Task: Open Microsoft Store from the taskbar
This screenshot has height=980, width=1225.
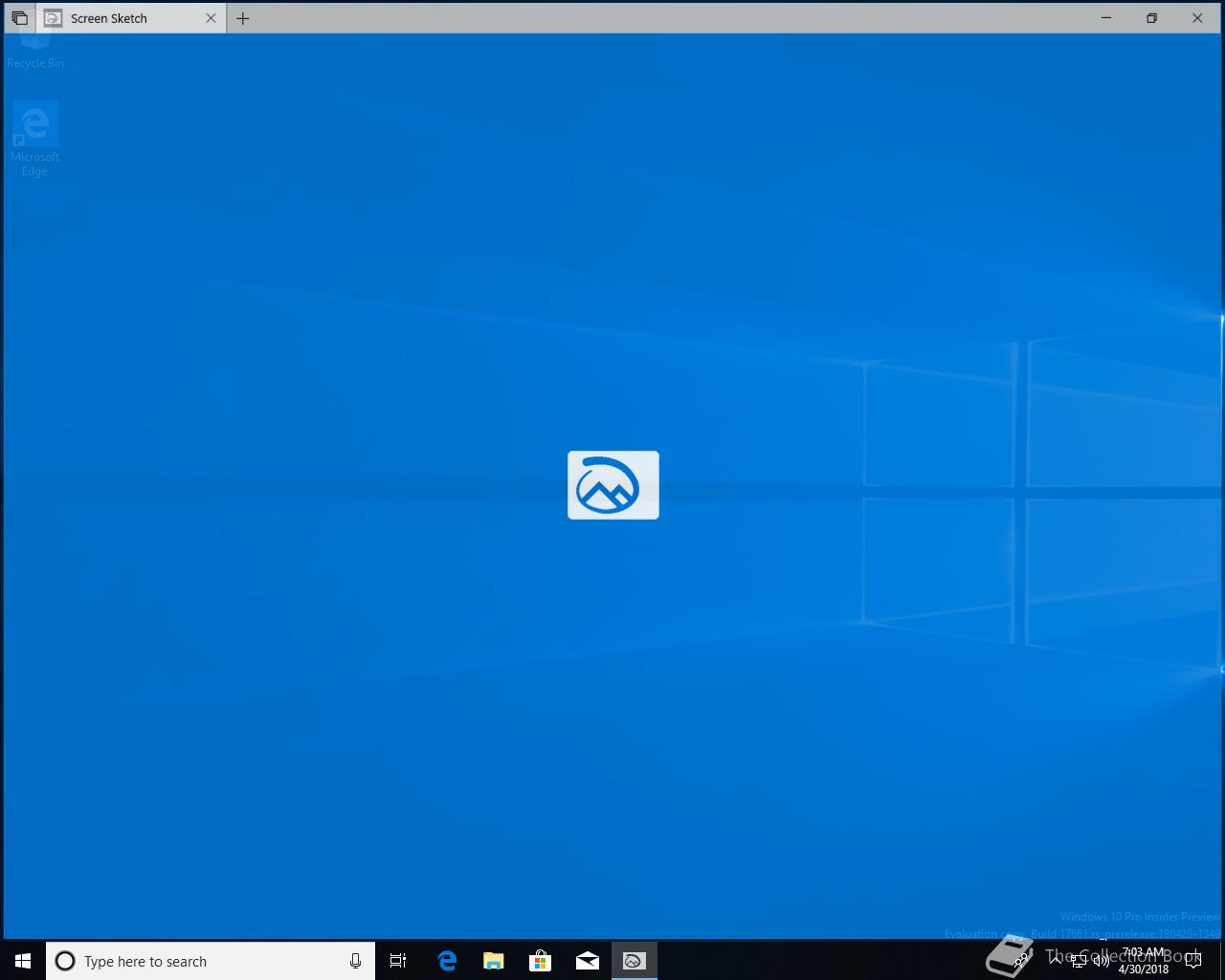Action: [541, 961]
